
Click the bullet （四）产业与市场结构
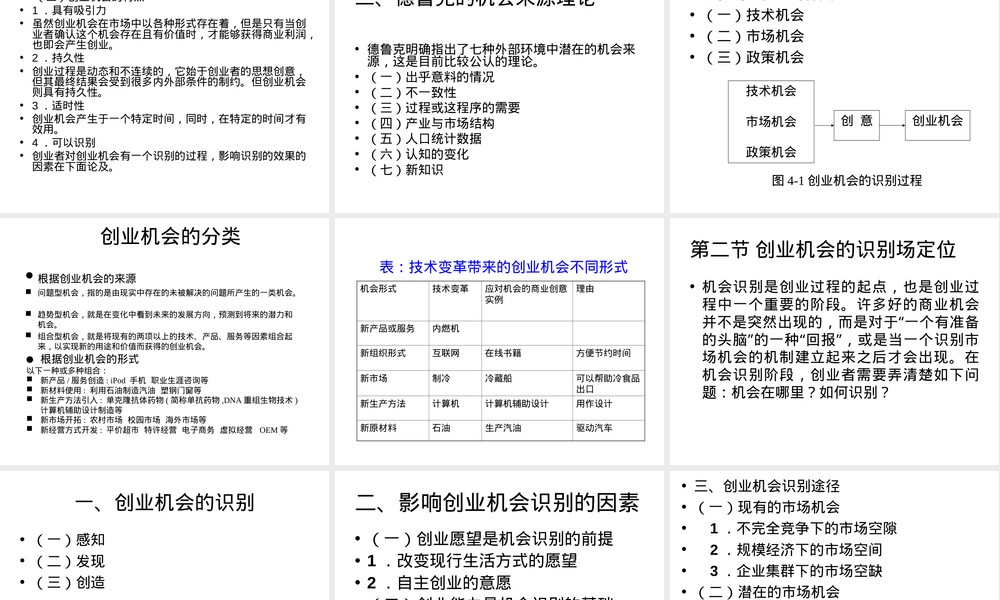pos(432,123)
